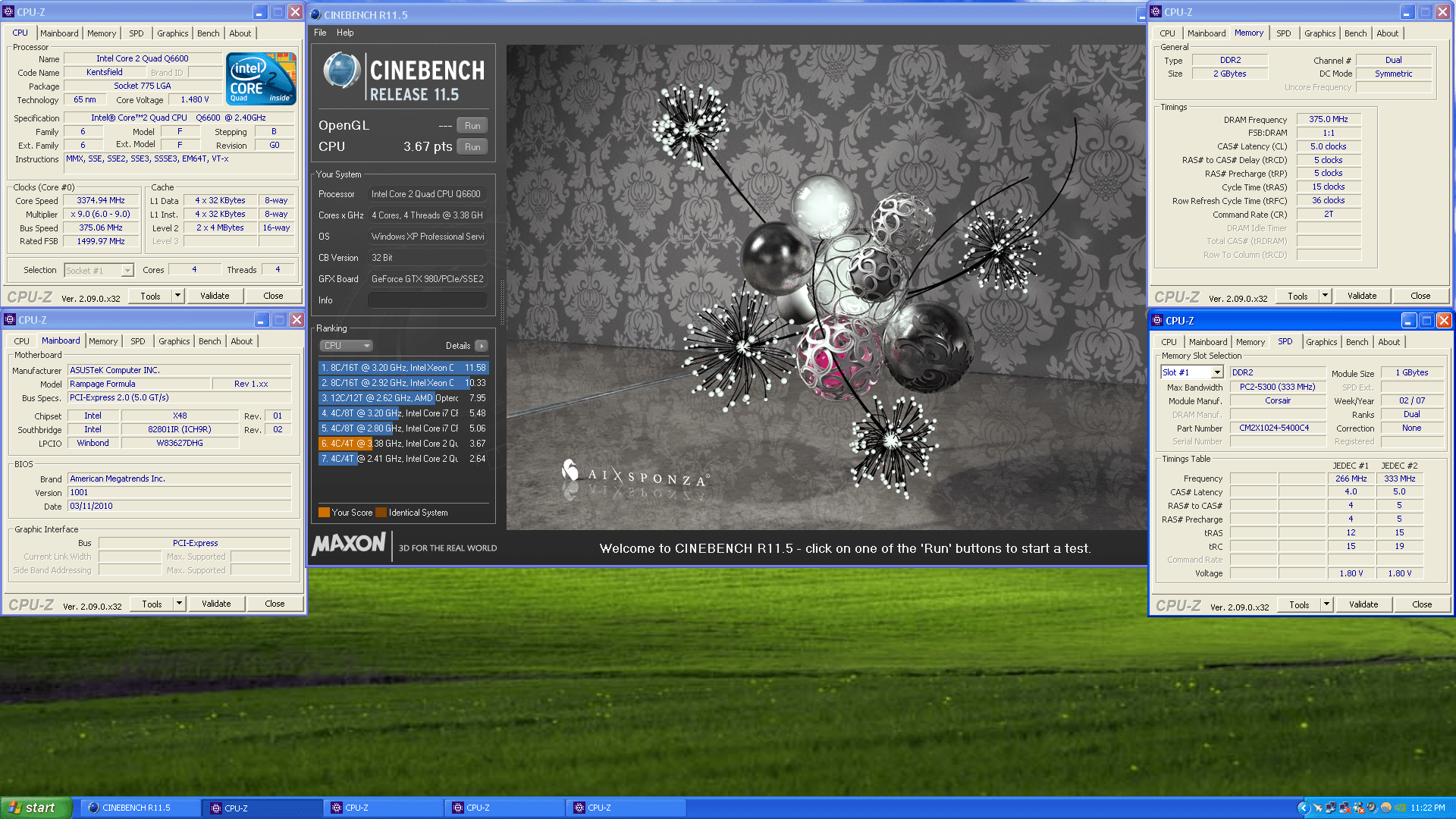1456x819 pixels.
Task: Click the orange Your Score legend swatch
Action: click(325, 513)
